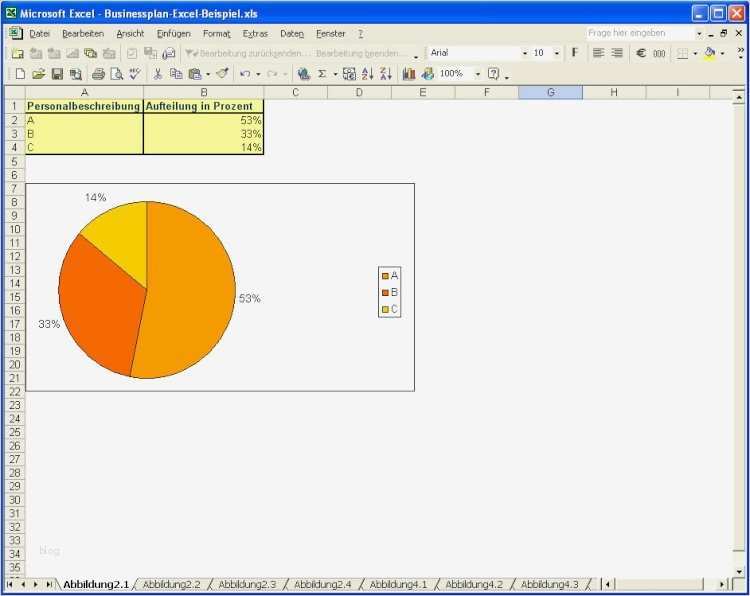750x596 pixels.
Task: Click the vertical scrollbar down arrow
Action: pyautogui.click(x=739, y=572)
